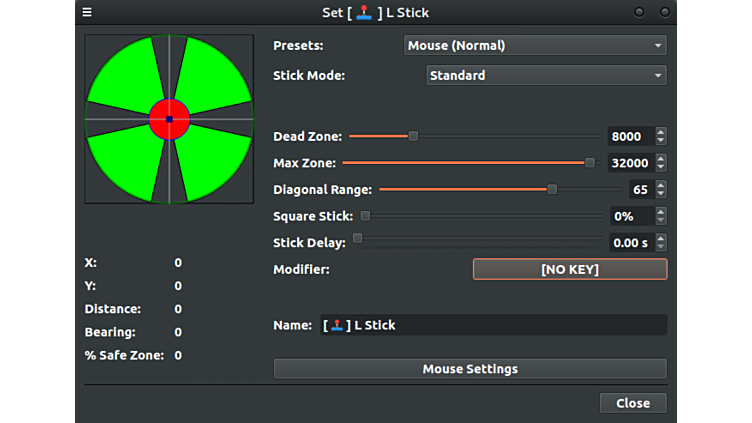Decrease Dead Zone with the down arrow

[661, 141]
